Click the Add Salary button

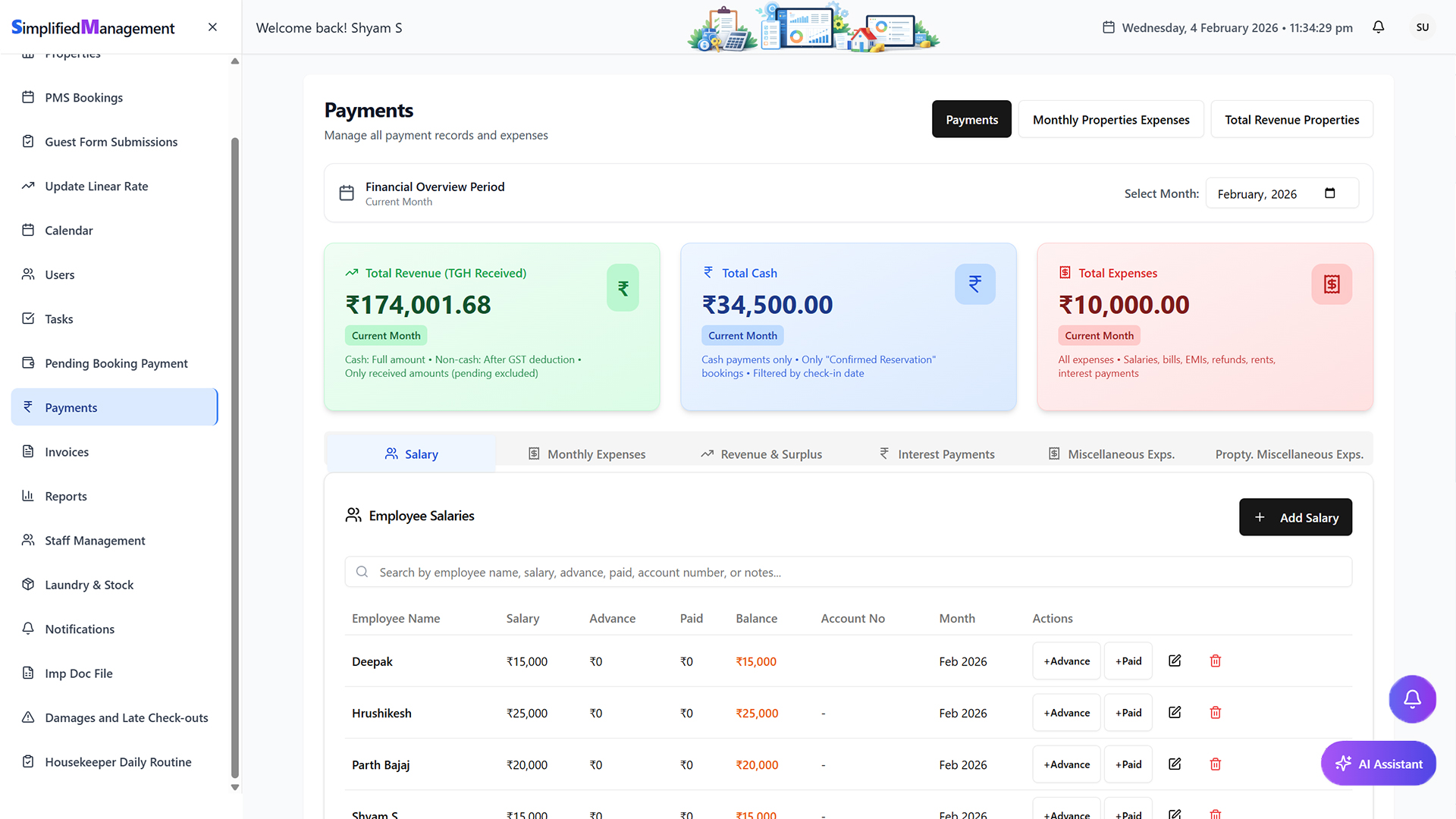click(x=1294, y=517)
